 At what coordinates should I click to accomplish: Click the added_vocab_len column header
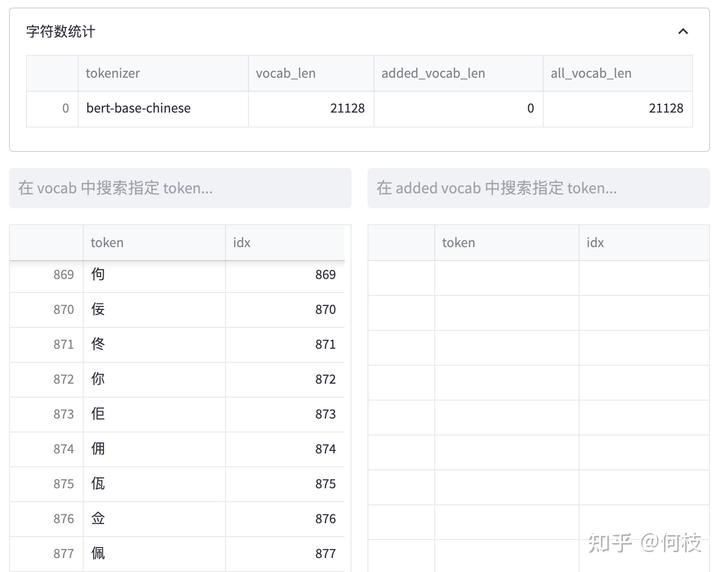(458, 73)
